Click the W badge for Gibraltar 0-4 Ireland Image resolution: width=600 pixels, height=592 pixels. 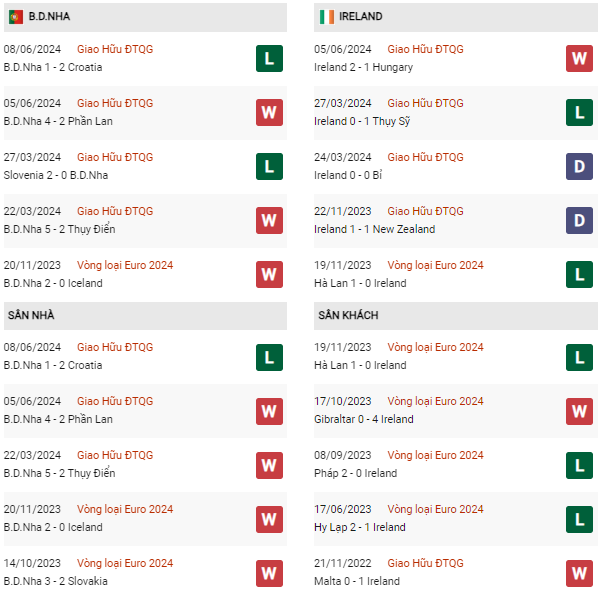pyautogui.click(x=579, y=411)
